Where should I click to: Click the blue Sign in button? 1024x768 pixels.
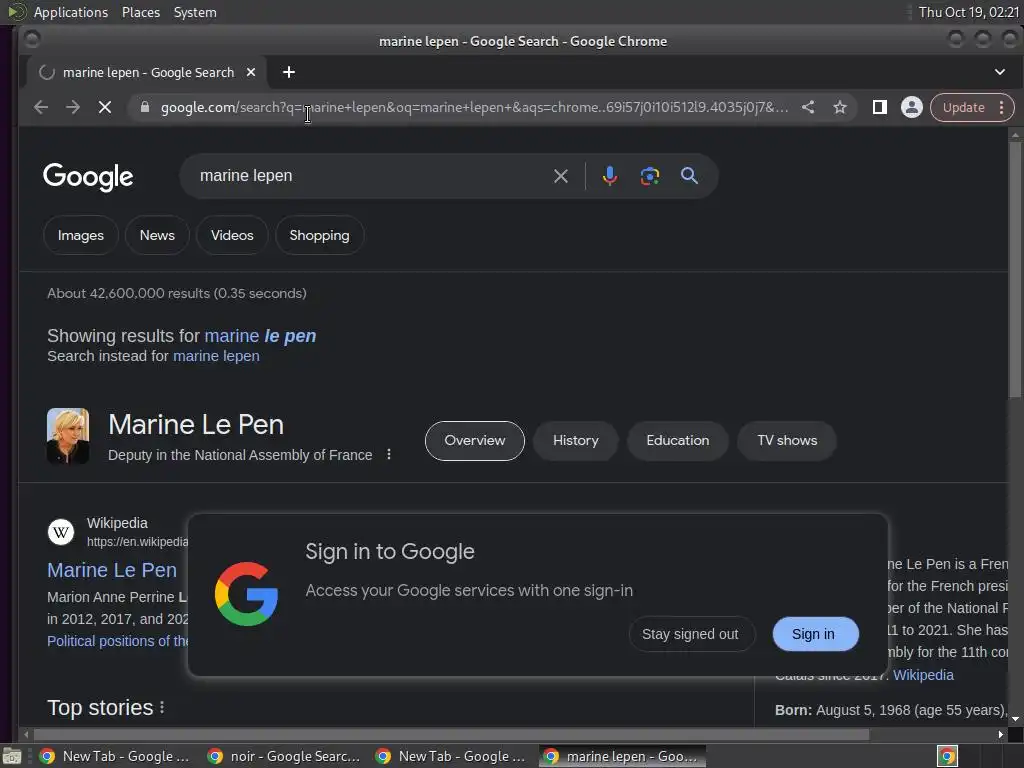pos(814,634)
